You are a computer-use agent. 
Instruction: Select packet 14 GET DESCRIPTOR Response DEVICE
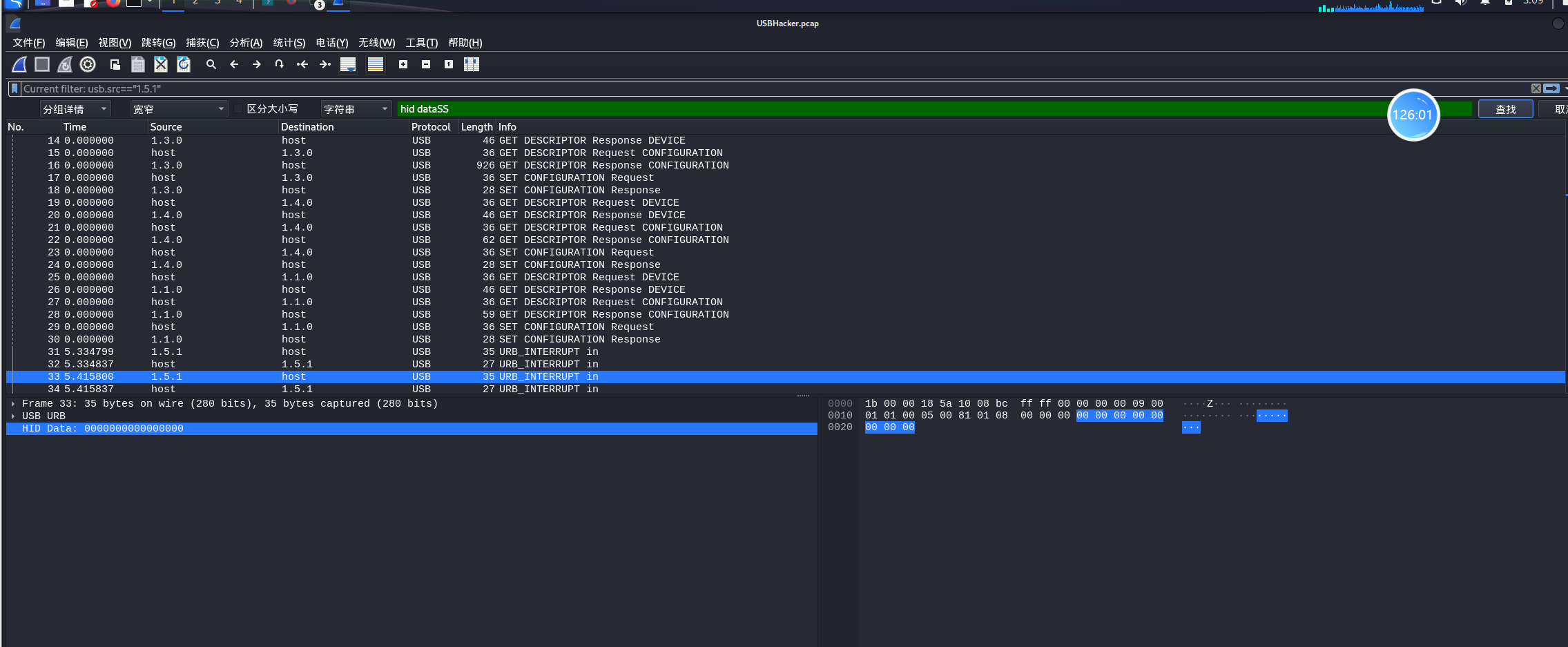786,140
